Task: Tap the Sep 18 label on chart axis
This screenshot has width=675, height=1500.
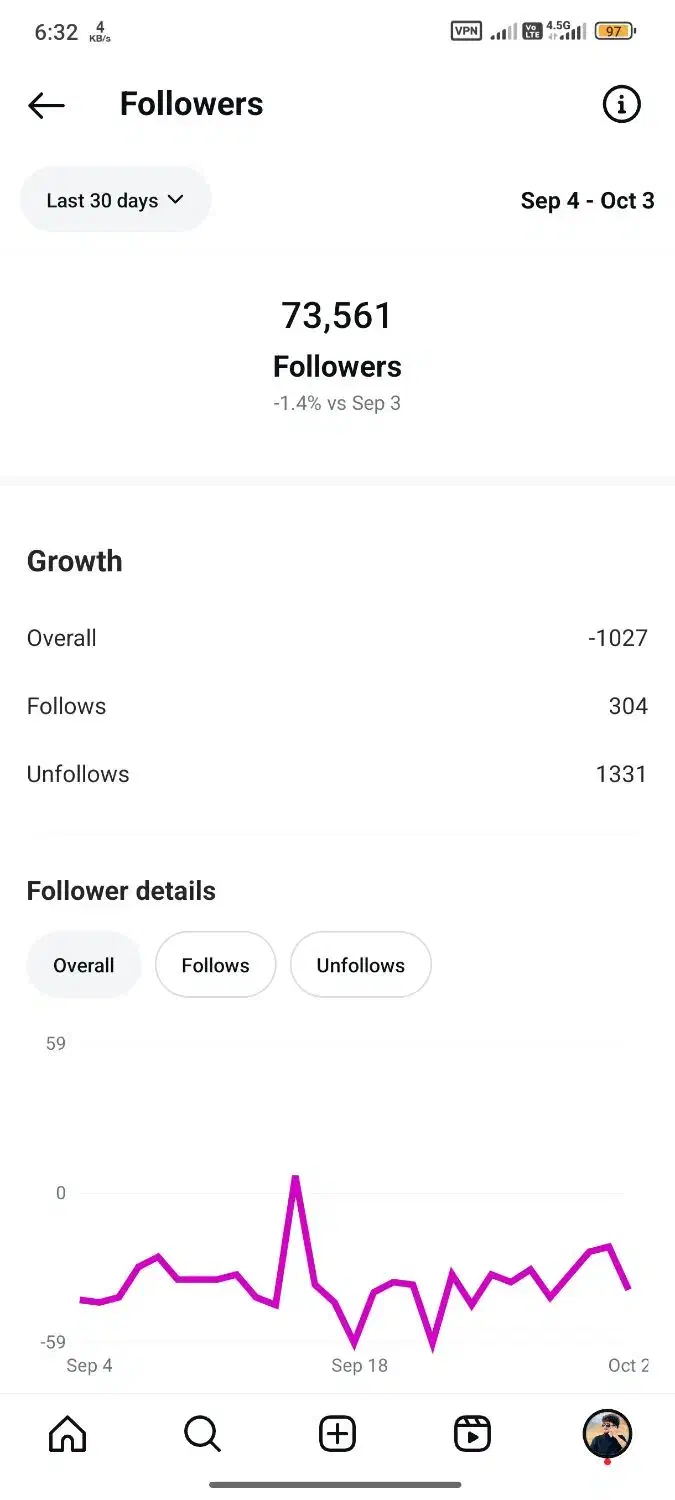Action: (359, 1365)
